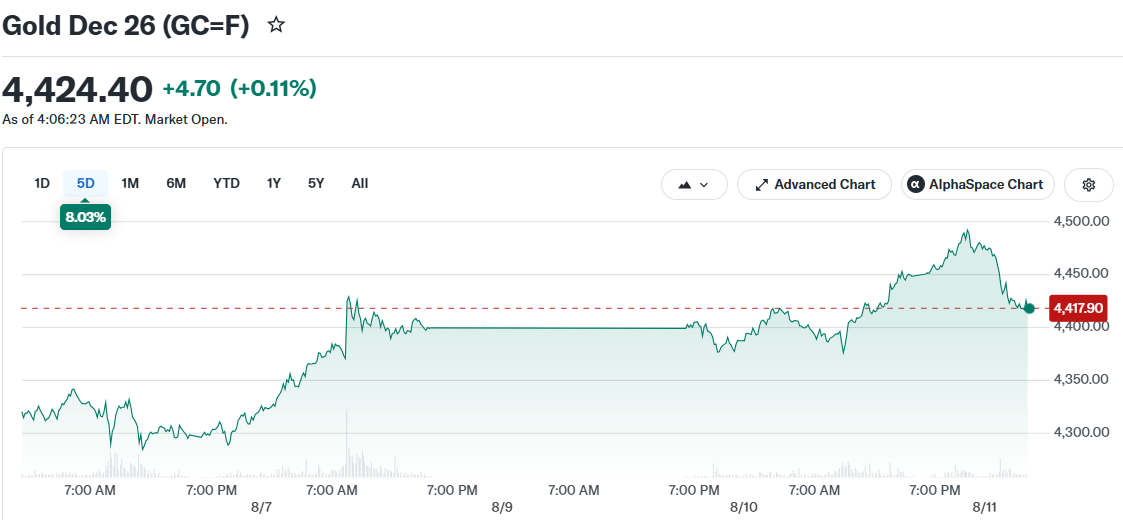The width and height of the screenshot is (1123, 520).
Task: Click the 8/9 date label
Action: coord(502,507)
